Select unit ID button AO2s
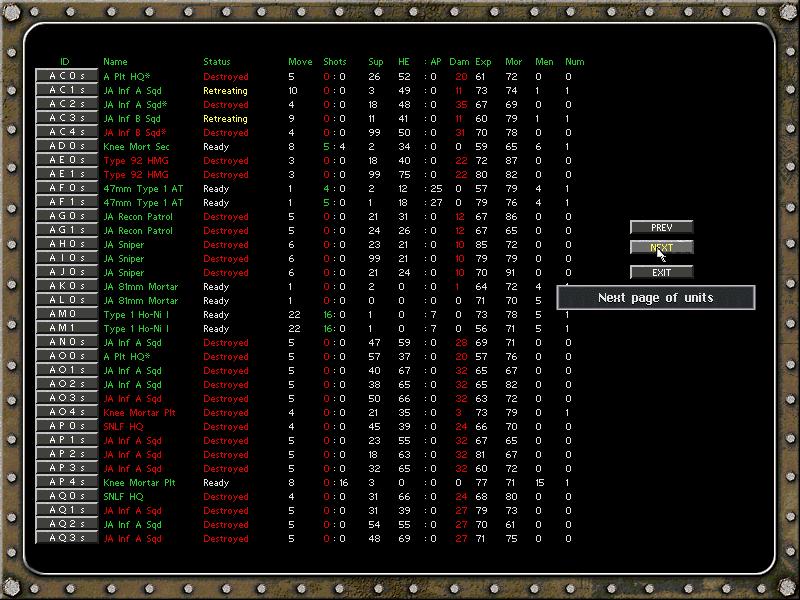The image size is (800, 600). [x=67, y=384]
